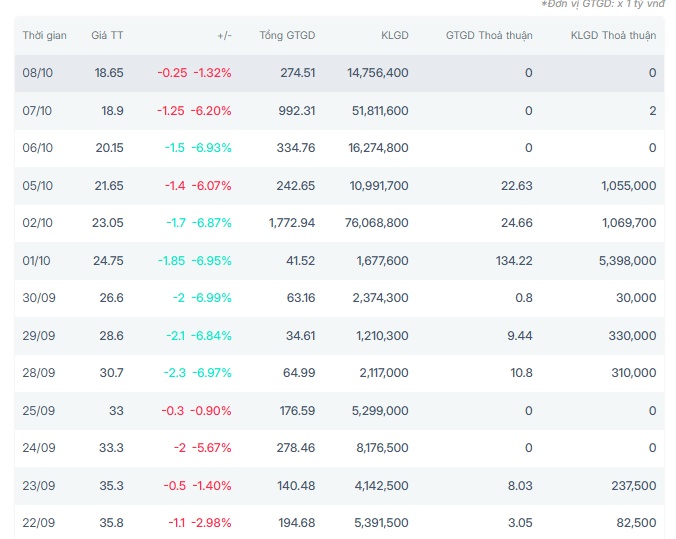Click total value 274.51
The width and height of the screenshot is (676, 539).
[298, 73]
